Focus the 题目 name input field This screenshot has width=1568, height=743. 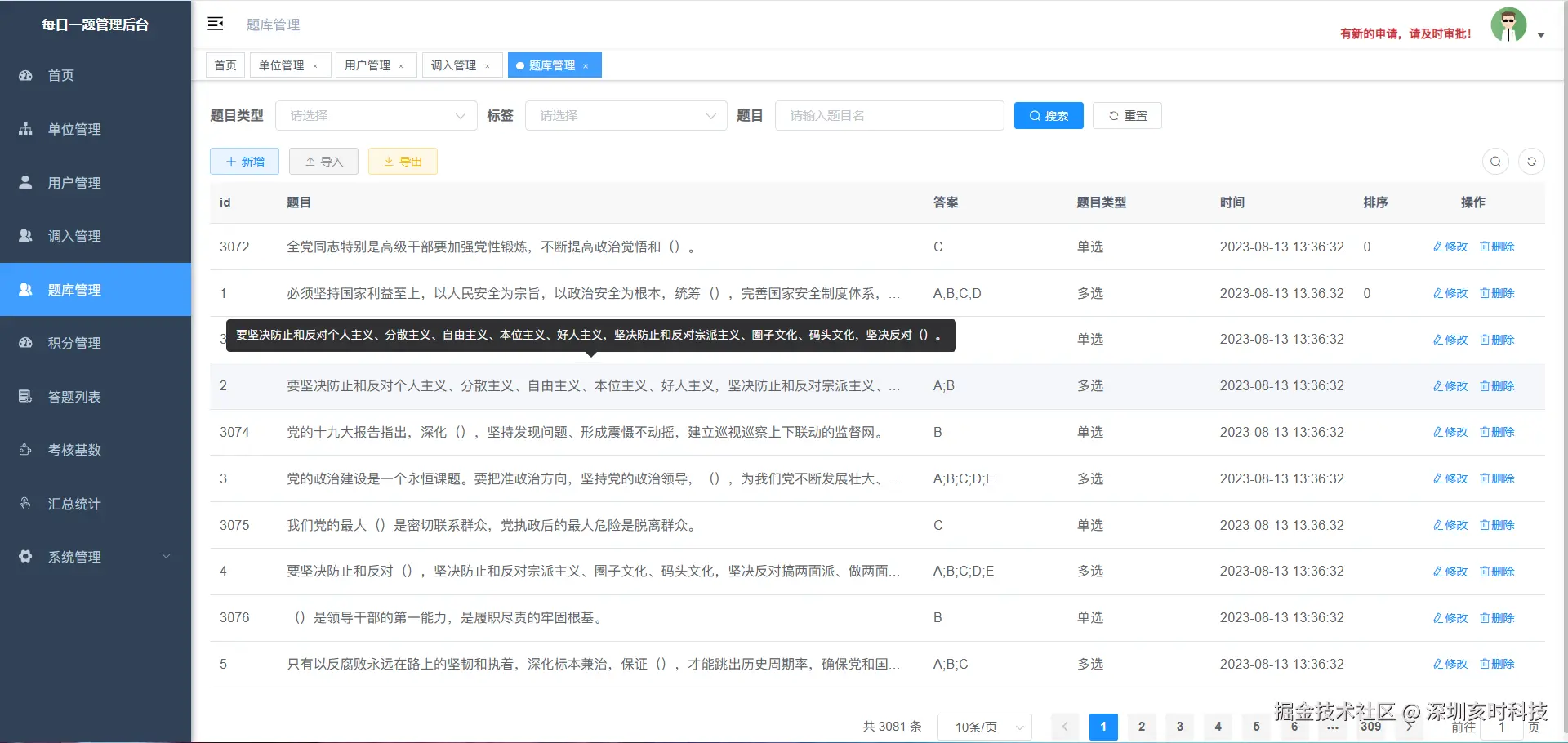pyautogui.click(x=889, y=116)
